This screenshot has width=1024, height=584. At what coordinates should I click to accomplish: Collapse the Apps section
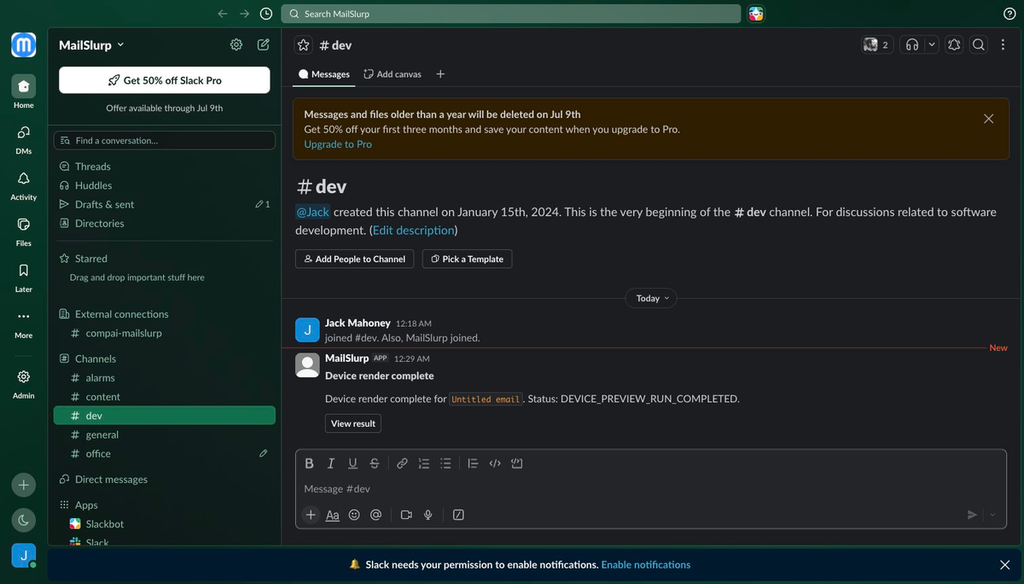tap(86, 505)
